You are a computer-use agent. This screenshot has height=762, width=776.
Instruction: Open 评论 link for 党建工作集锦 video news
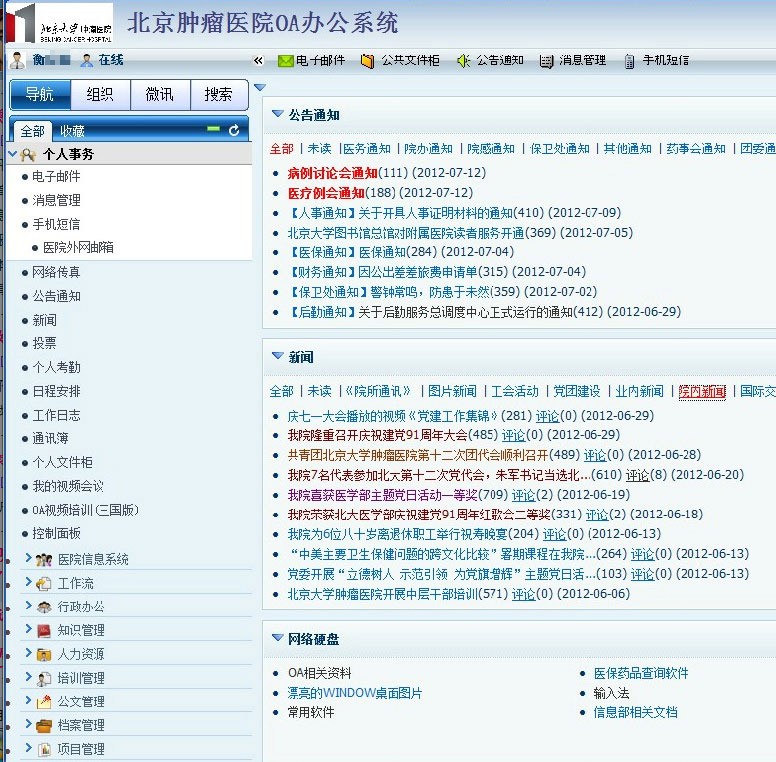point(547,416)
